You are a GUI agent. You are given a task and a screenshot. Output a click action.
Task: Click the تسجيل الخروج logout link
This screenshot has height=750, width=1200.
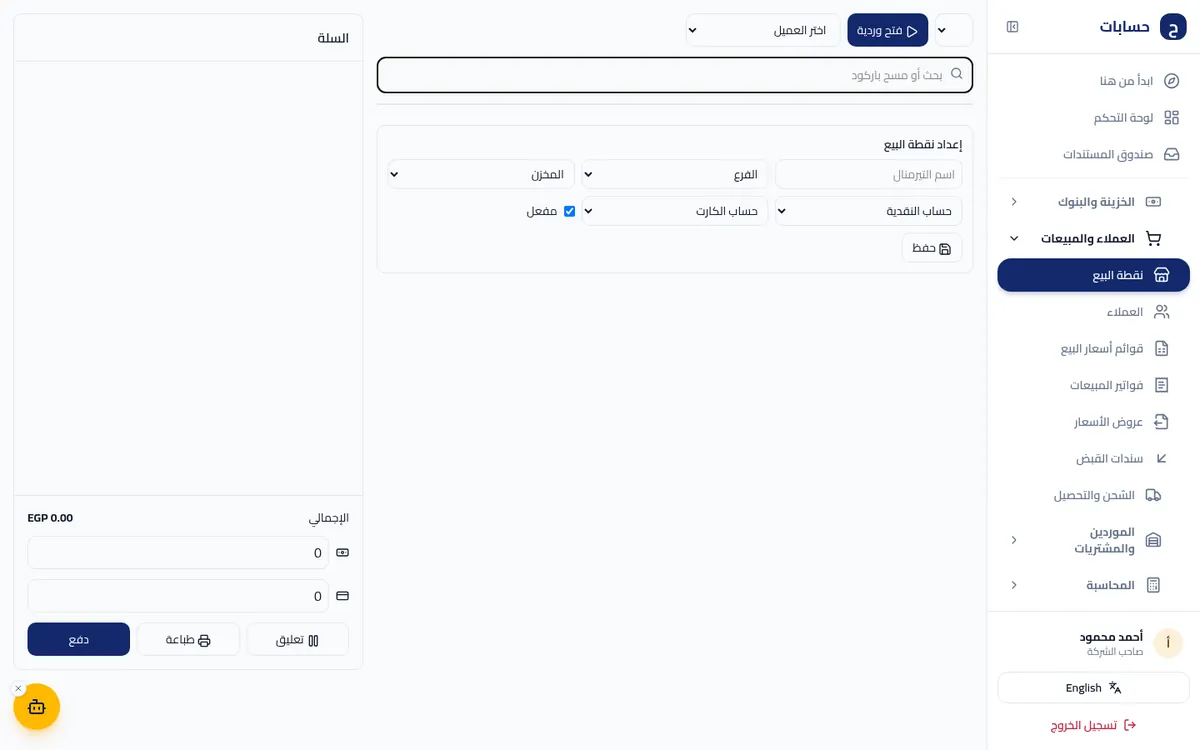(1094, 725)
